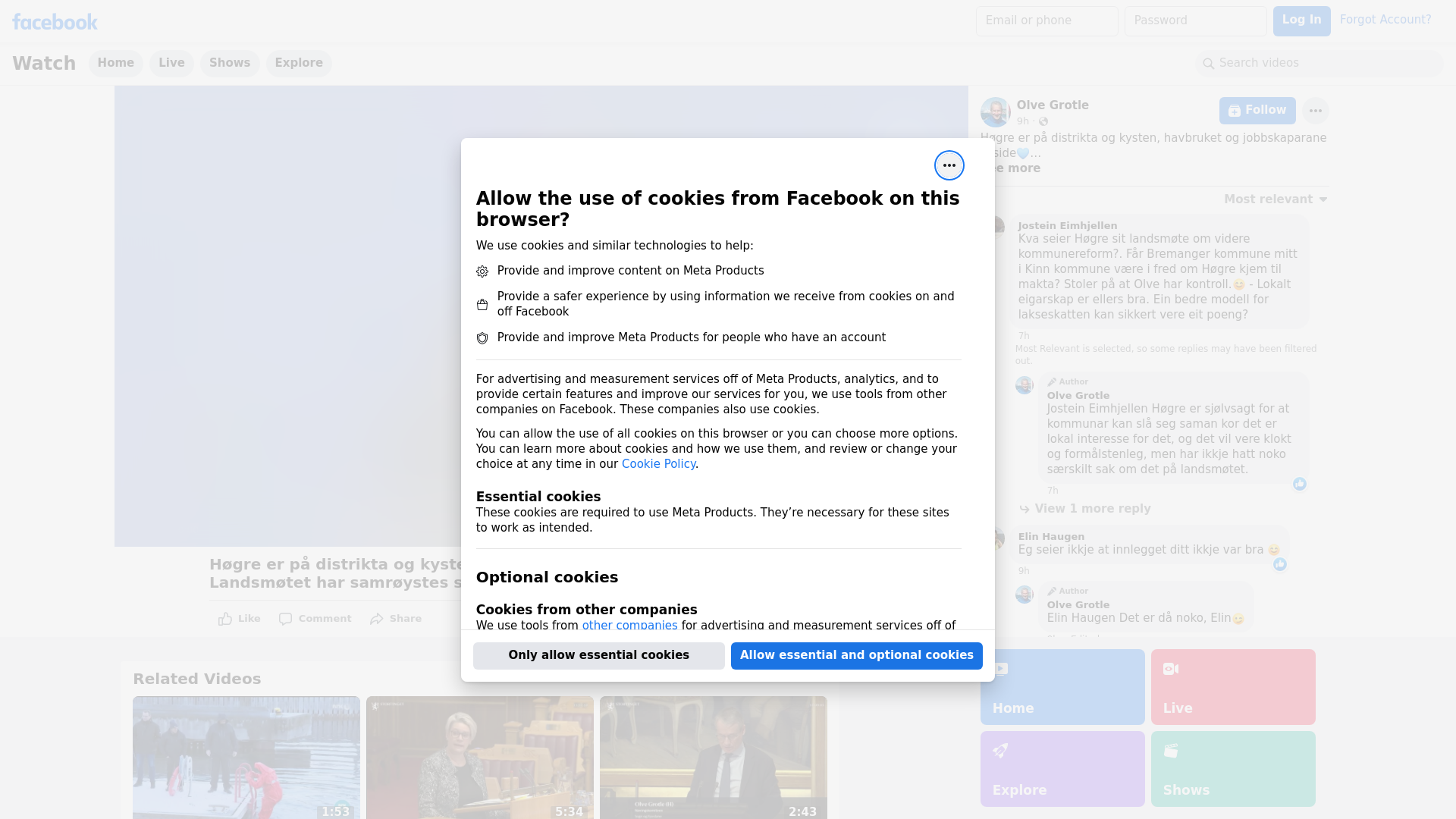This screenshot has width=1456, height=819.
Task: Follow Olve Grotle
Action: tap(1257, 111)
